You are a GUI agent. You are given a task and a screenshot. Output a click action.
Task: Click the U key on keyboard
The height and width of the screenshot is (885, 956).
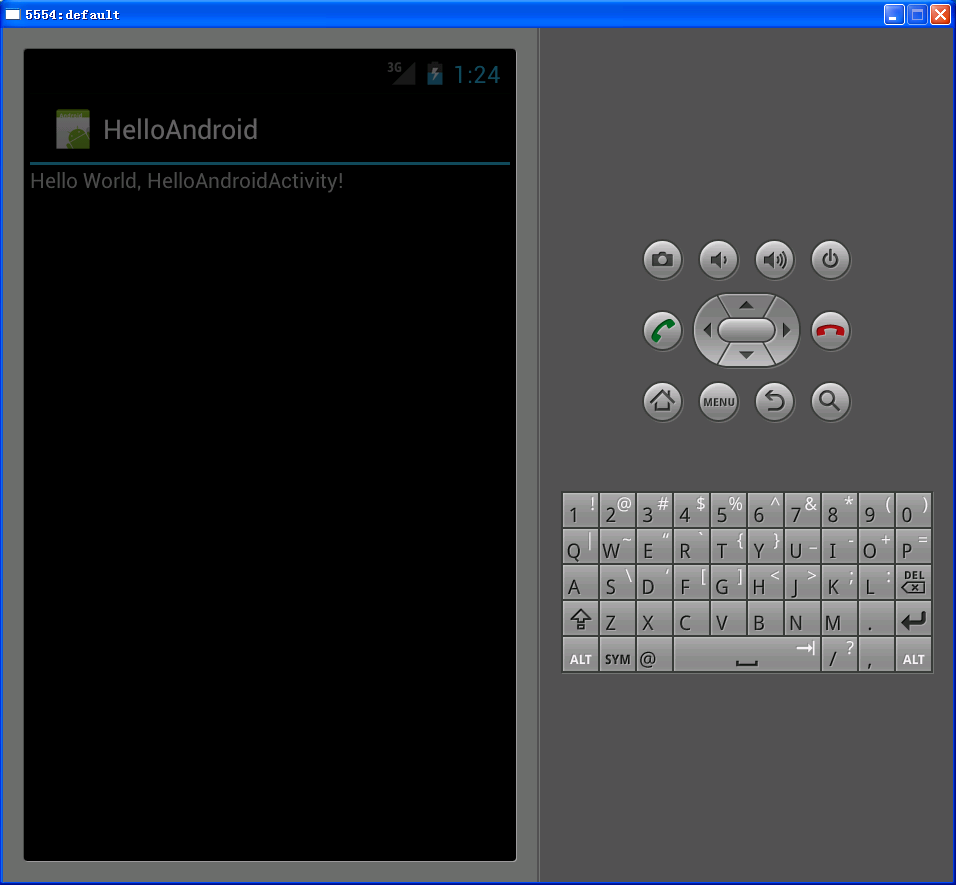click(x=802, y=546)
